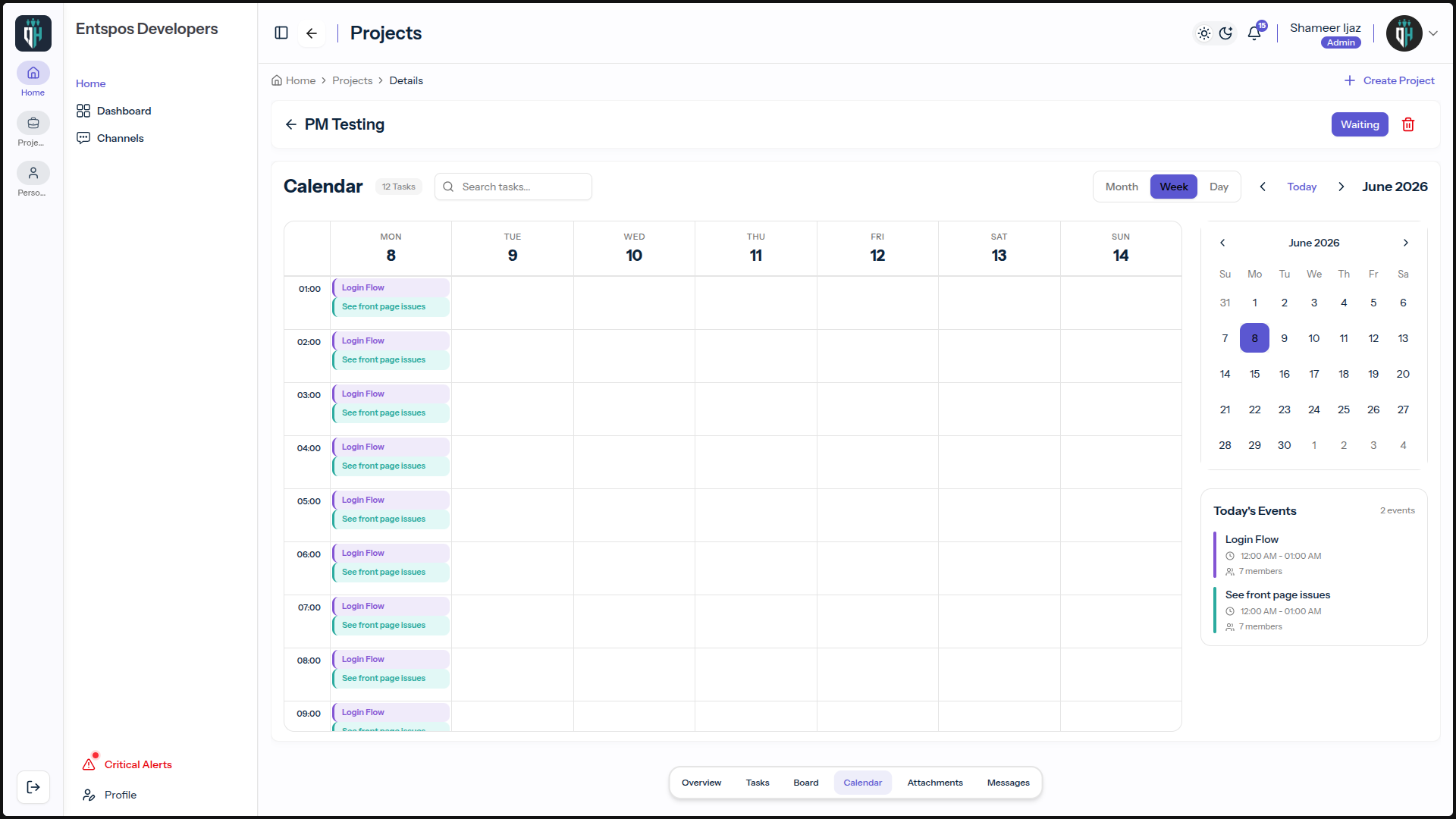Open Projects briefcase icon in left rail
This screenshot has height=819, width=1456.
pos(33,123)
